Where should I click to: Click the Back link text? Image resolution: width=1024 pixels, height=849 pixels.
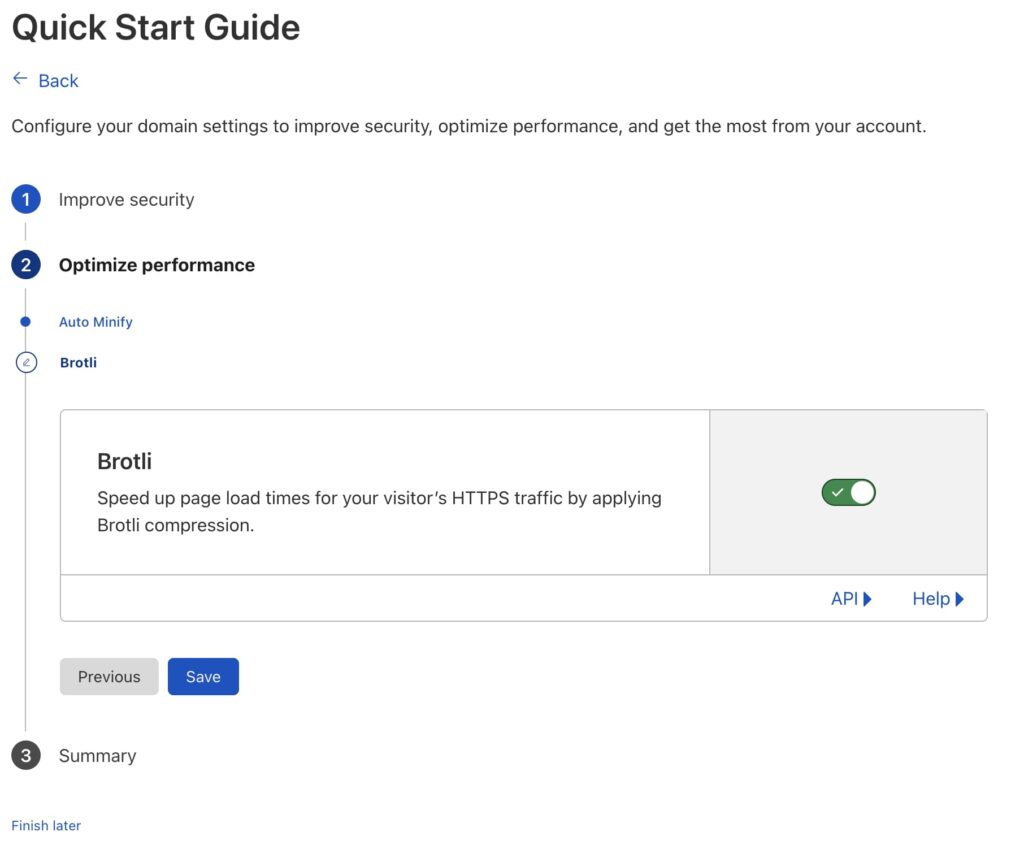pos(58,80)
